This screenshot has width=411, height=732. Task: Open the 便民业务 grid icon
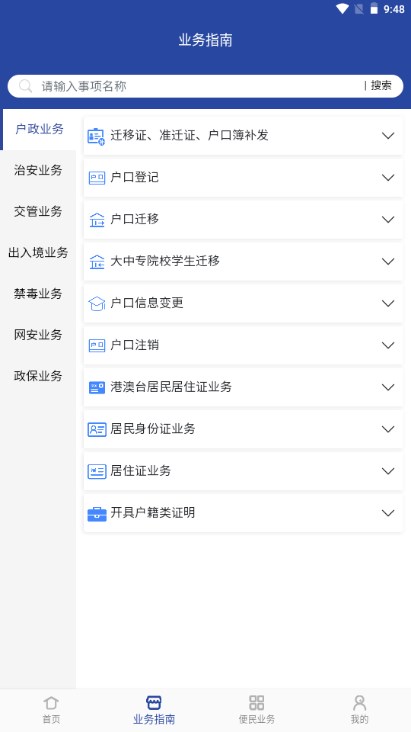[x=256, y=703]
